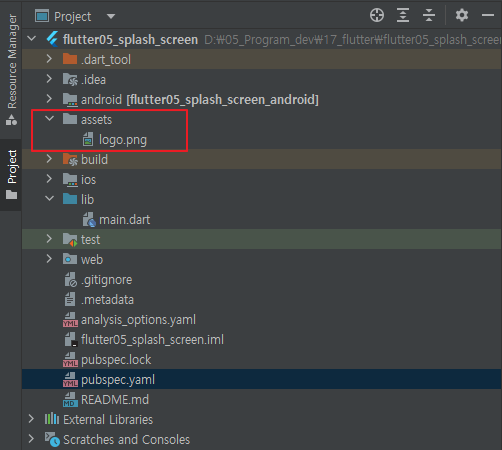
Task: Select the Project side tab
Action: point(12,174)
